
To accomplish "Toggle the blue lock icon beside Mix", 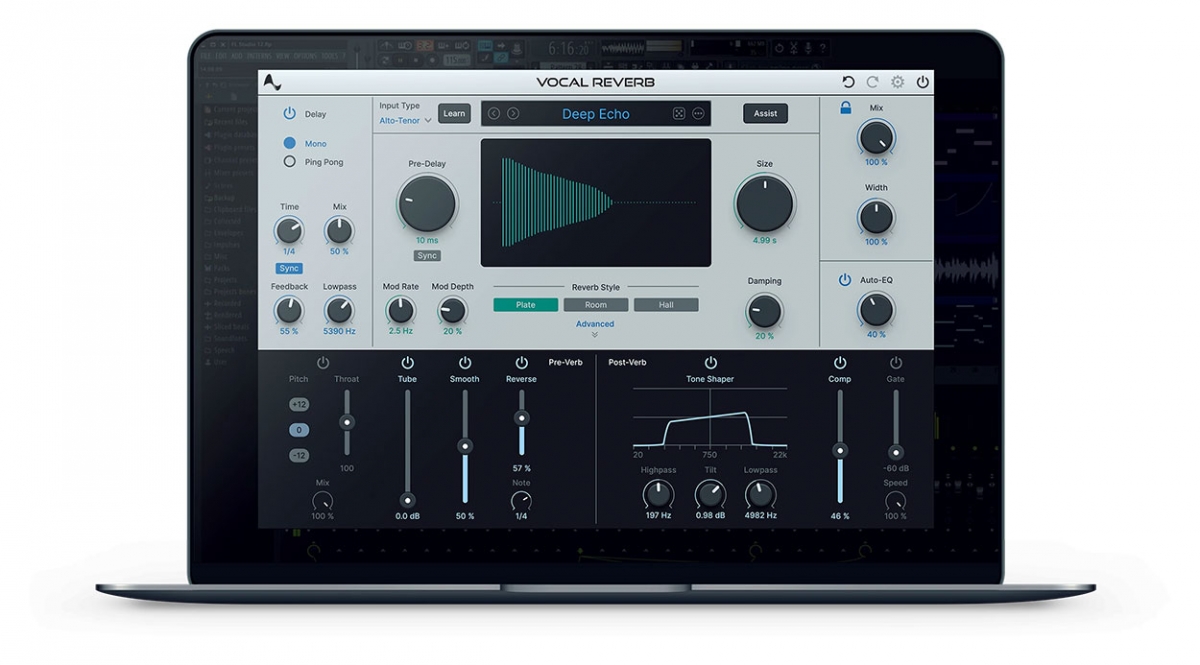I will click(x=846, y=108).
